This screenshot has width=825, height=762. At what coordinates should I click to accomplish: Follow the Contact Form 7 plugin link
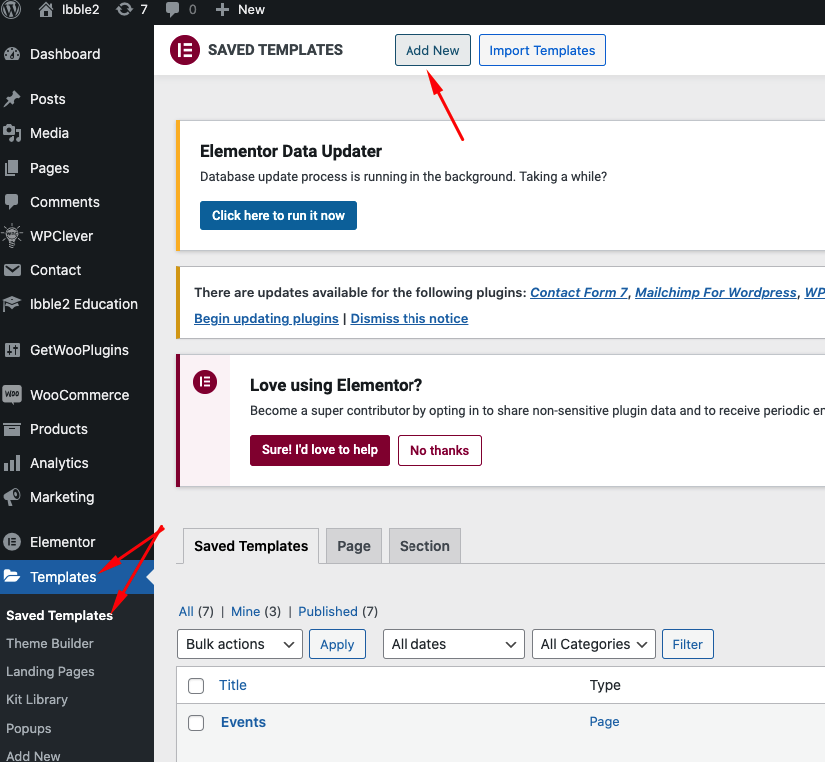pyautogui.click(x=579, y=292)
